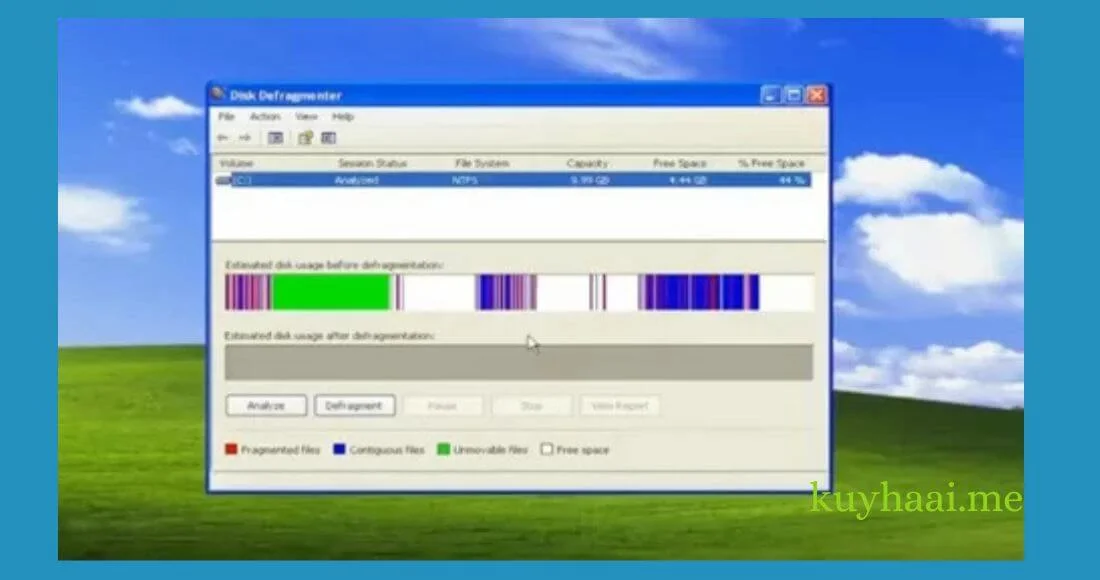Click the yellow-marked Properties toolbar icon
This screenshot has width=1100, height=580.
pos(305,138)
